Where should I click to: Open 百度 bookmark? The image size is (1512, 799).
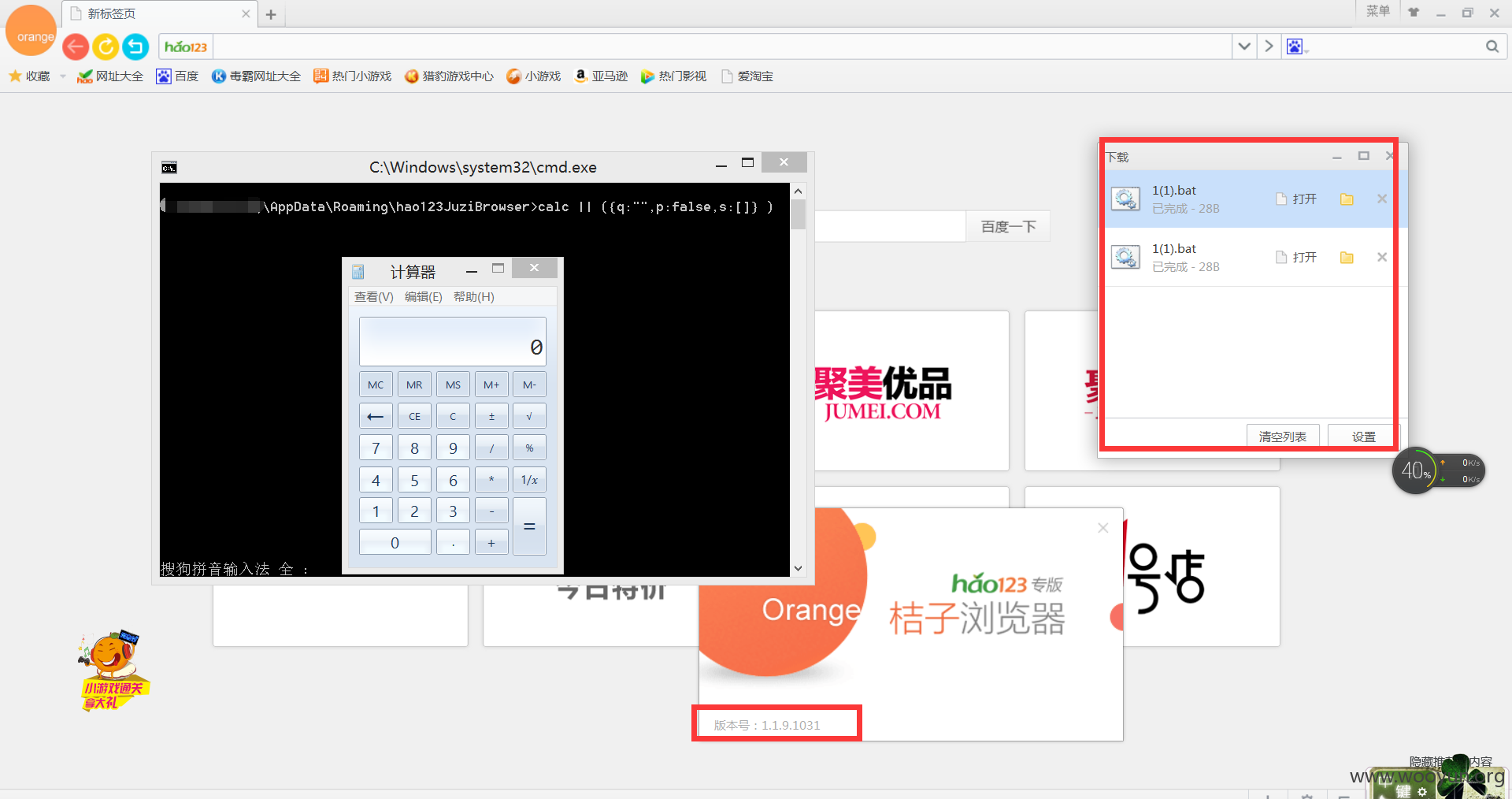click(177, 76)
